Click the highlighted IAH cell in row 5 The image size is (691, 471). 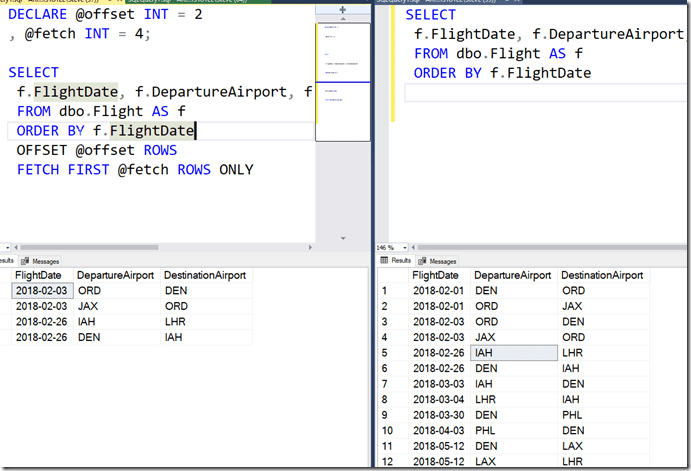point(514,353)
